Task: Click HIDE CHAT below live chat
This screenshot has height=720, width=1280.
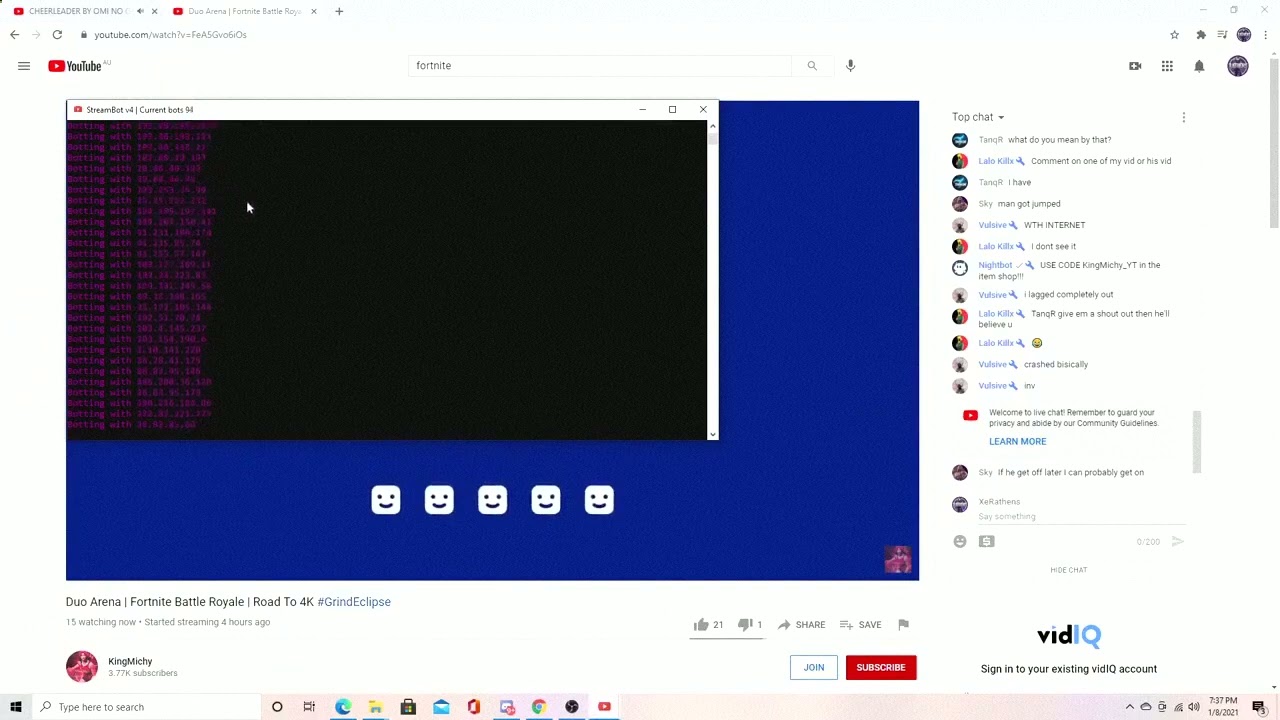Action: pyautogui.click(x=1068, y=570)
